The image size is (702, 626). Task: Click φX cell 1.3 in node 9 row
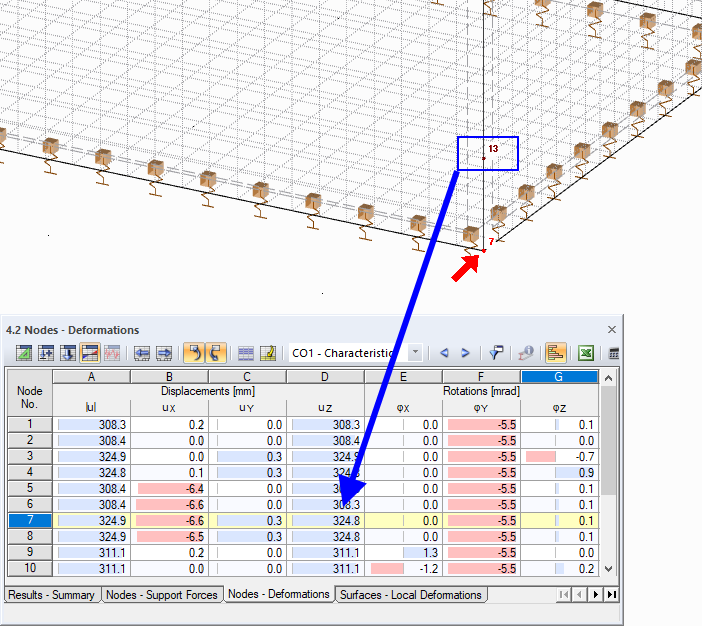pyautogui.click(x=403, y=553)
